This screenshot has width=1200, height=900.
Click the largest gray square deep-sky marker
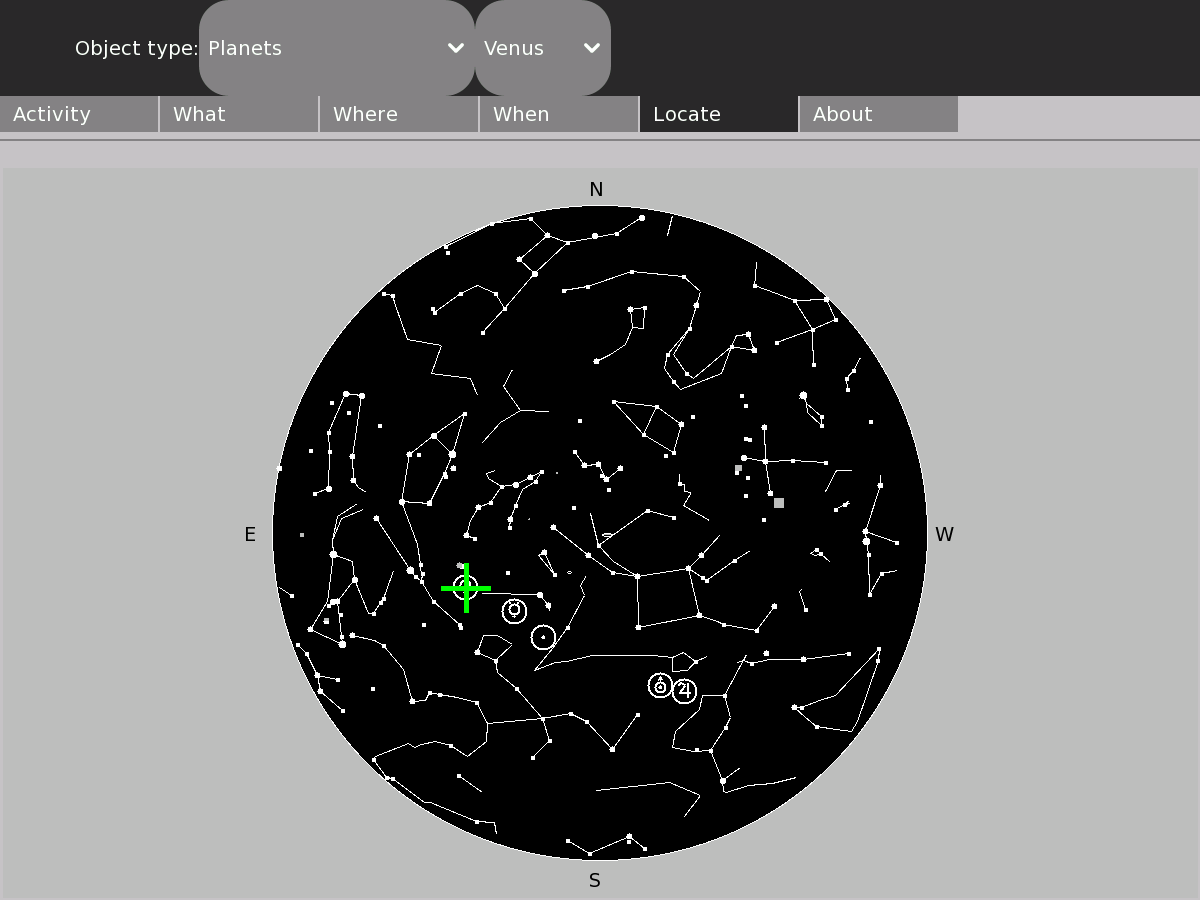779,503
